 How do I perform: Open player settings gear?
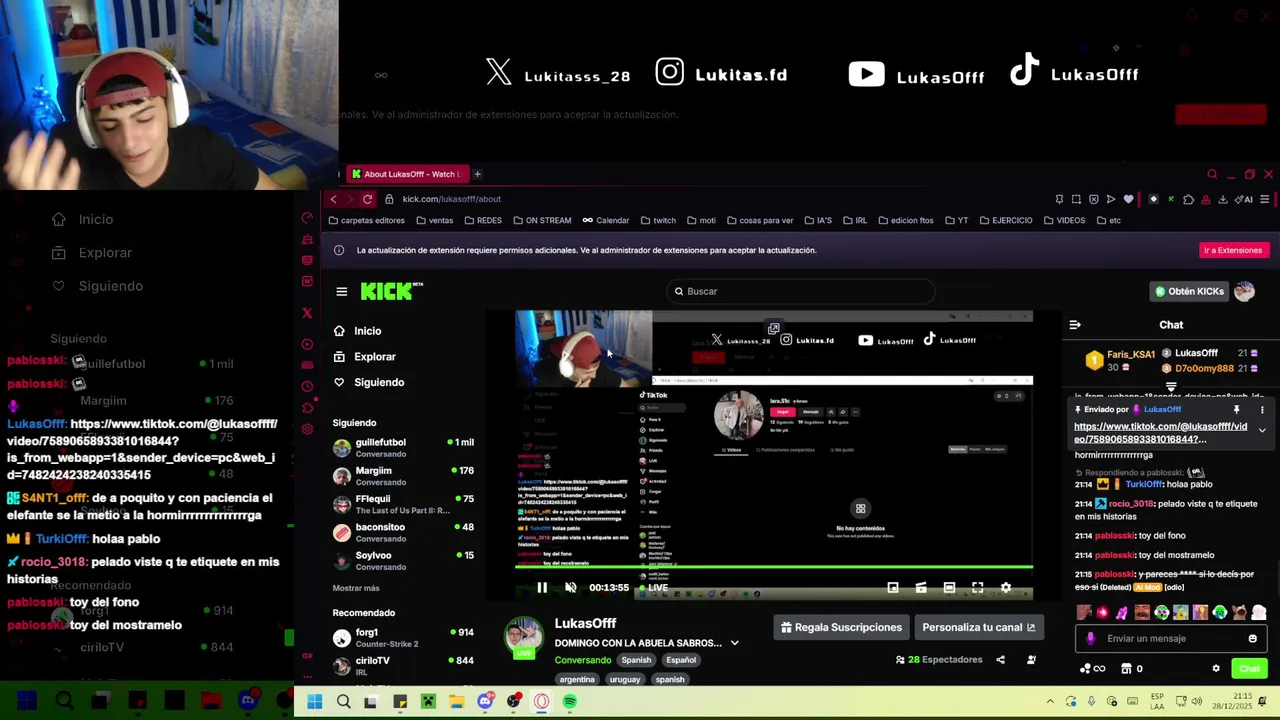(x=1006, y=588)
